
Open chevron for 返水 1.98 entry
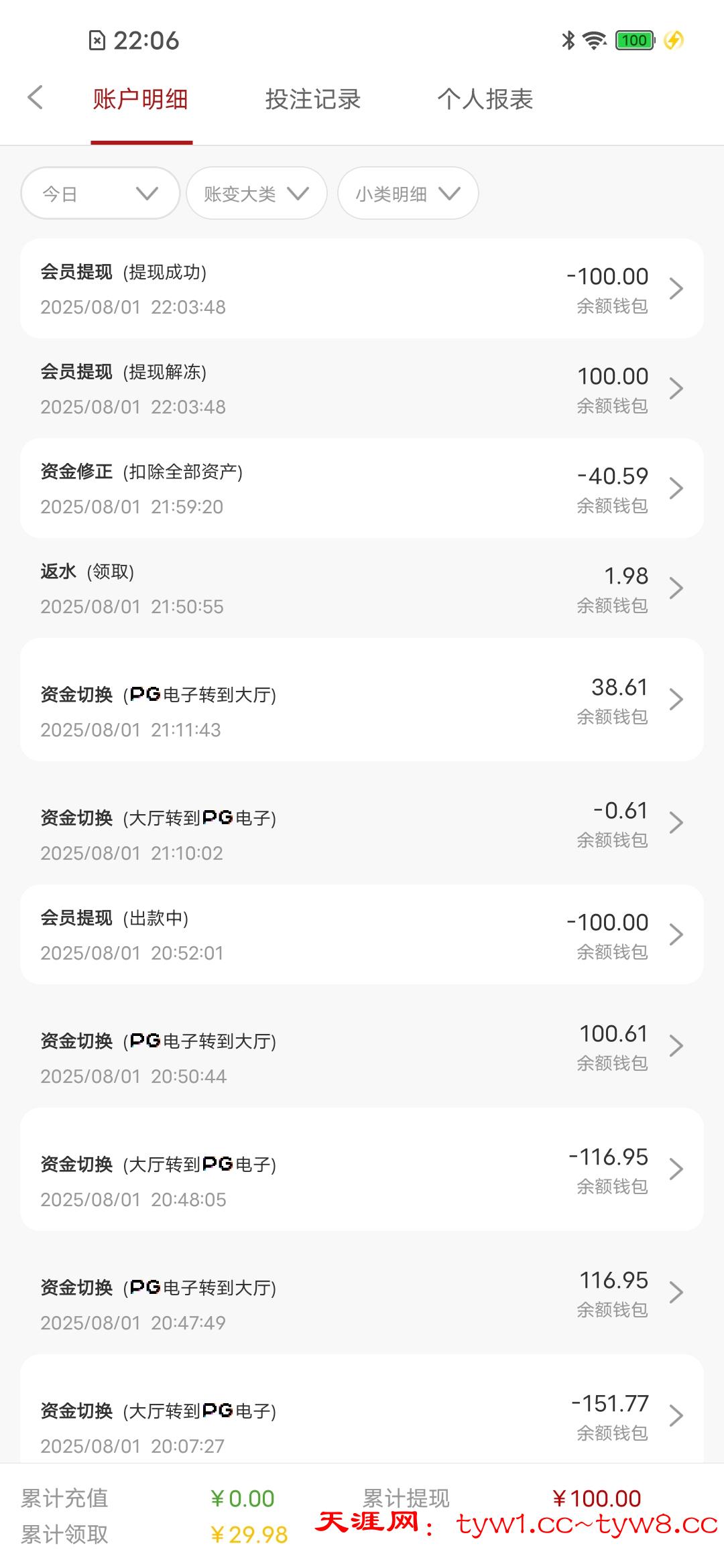pos(676,588)
